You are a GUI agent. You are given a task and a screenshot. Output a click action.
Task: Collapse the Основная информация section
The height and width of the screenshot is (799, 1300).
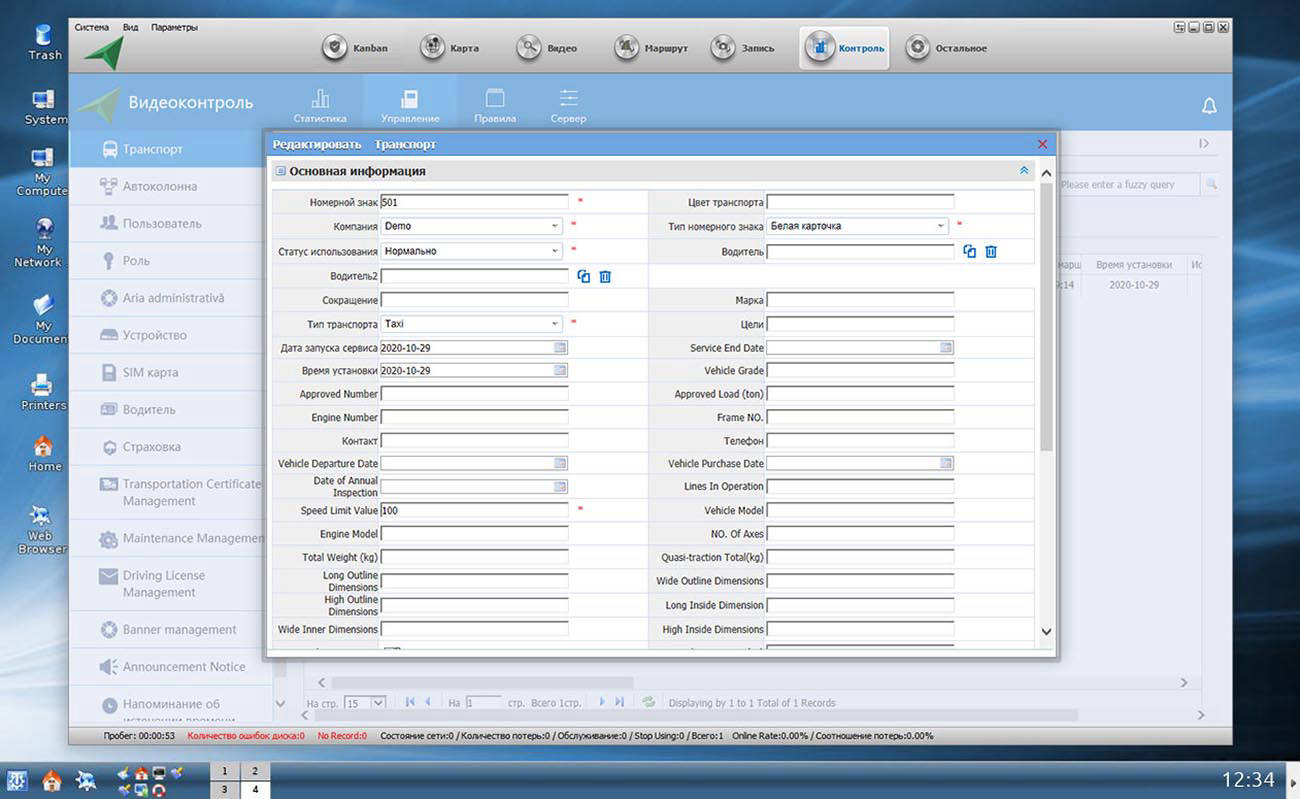click(x=1023, y=171)
